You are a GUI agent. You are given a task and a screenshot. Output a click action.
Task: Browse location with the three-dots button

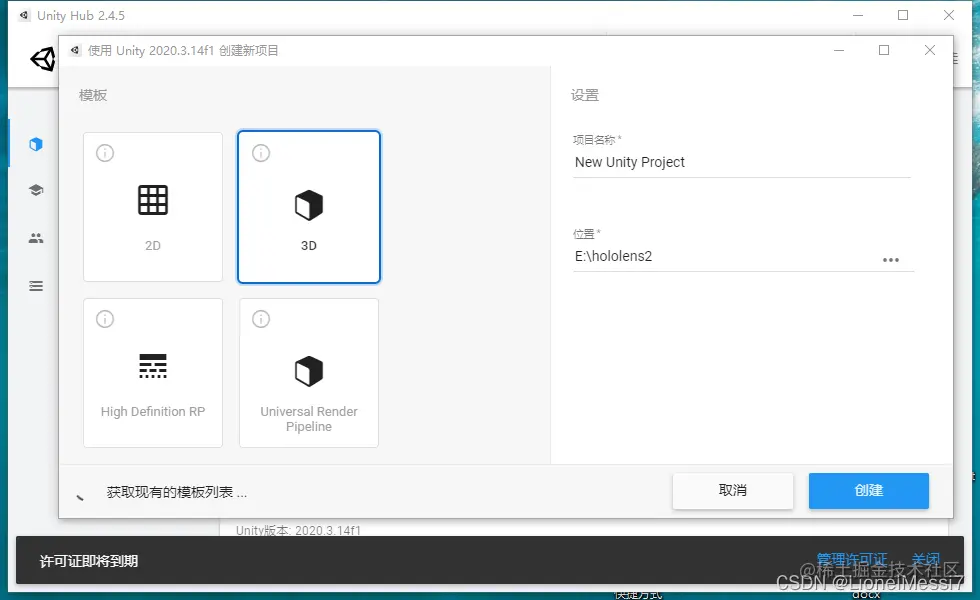pyautogui.click(x=891, y=260)
